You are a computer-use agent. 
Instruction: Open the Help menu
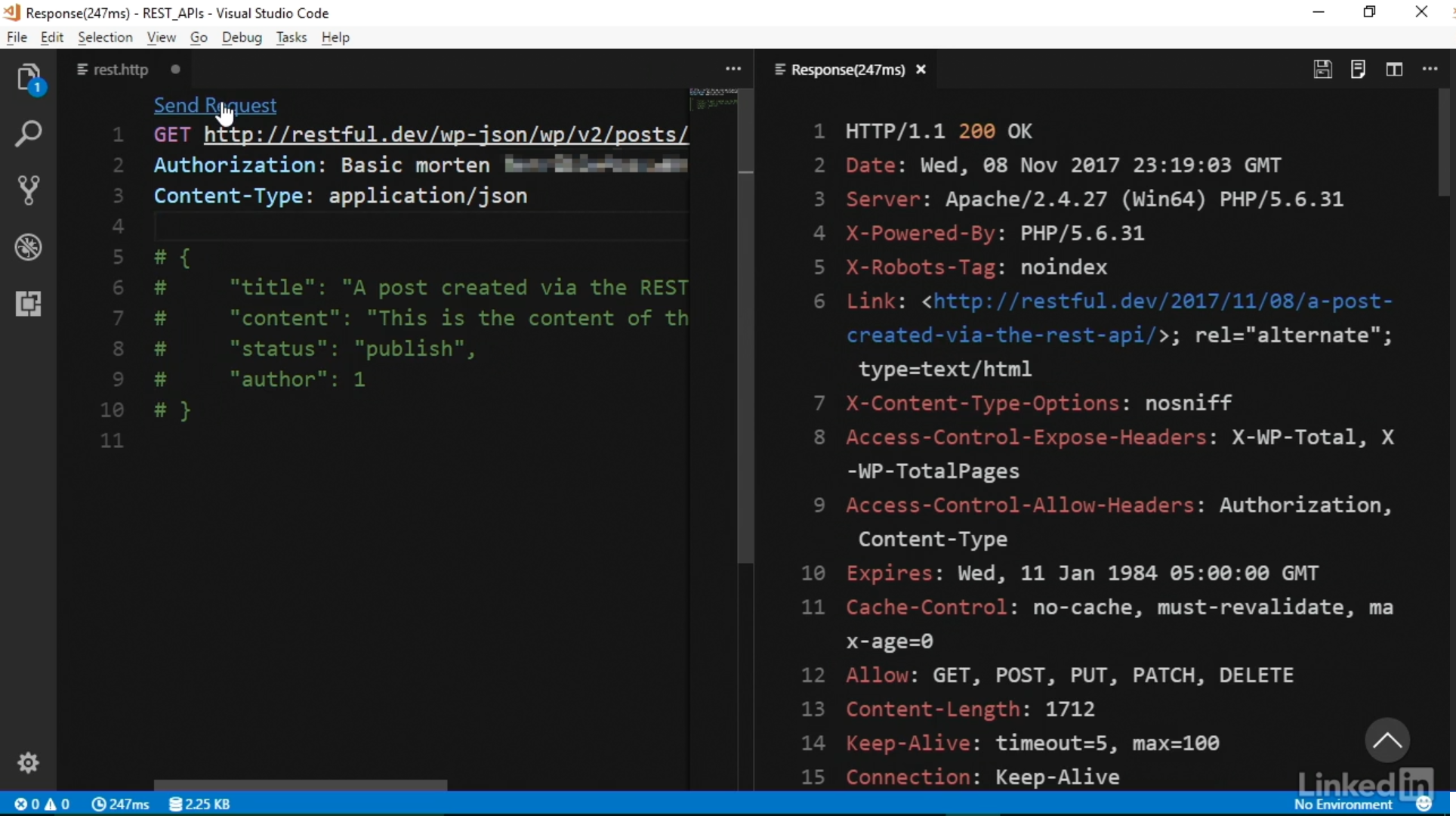click(335, 37)
